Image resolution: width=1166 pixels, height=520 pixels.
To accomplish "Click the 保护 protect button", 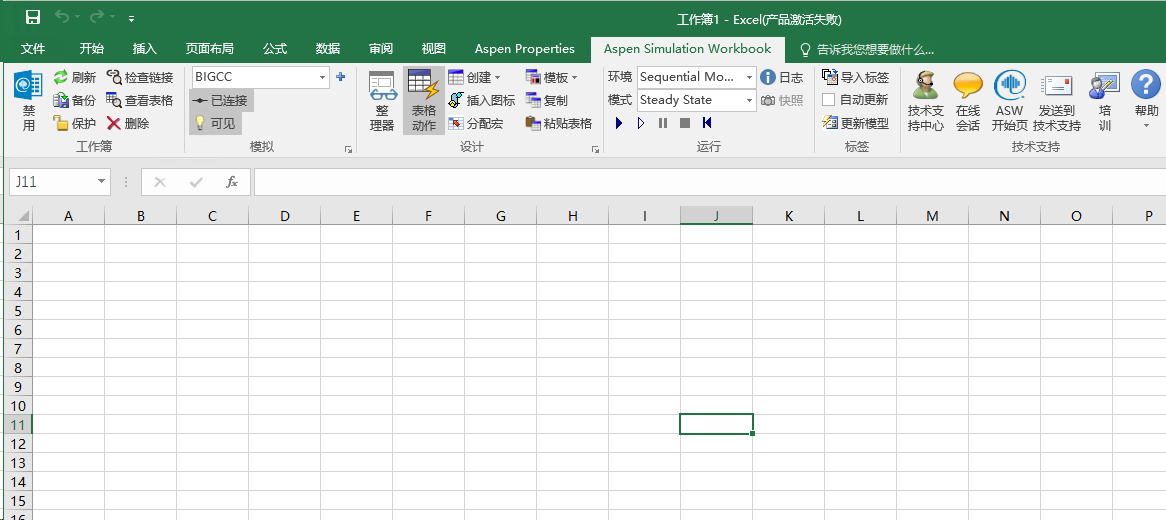I will click(x=74, y=123).
